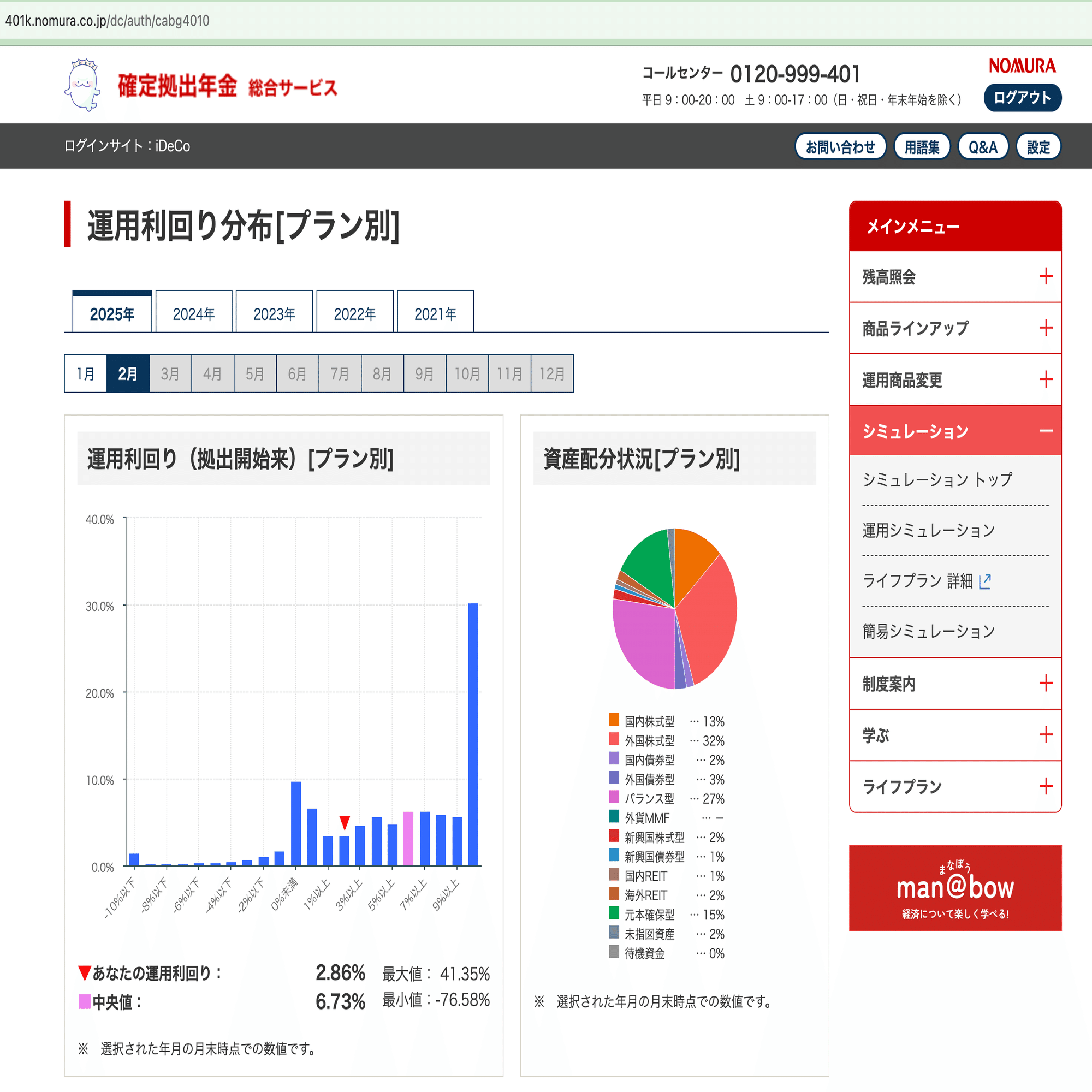Click the 用語集 glossary button
Image resolution: width=1092 pixels, height=1092 pixels.
coord(921,146)
